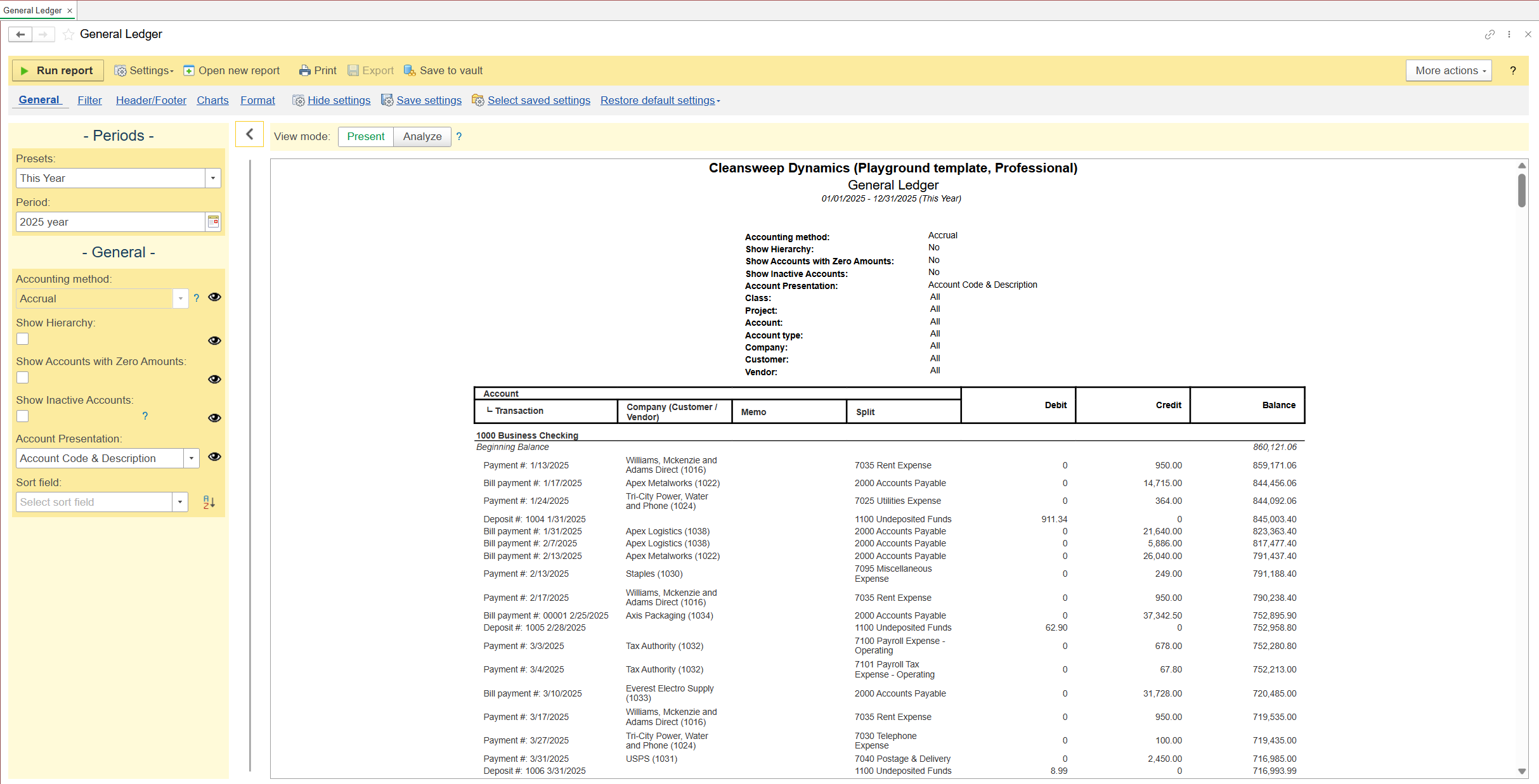Click the copy link icon at top right
1539x784 pixels.
(x=1490, y=34)
